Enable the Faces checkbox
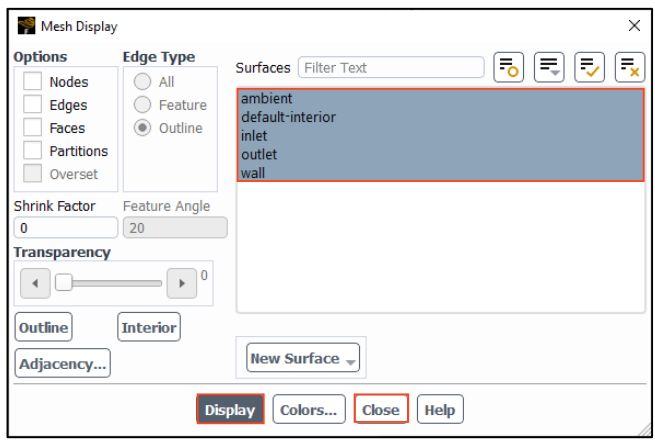Viewport: 655px width, 447px height. pyautogui.click(x=34, y=128)
